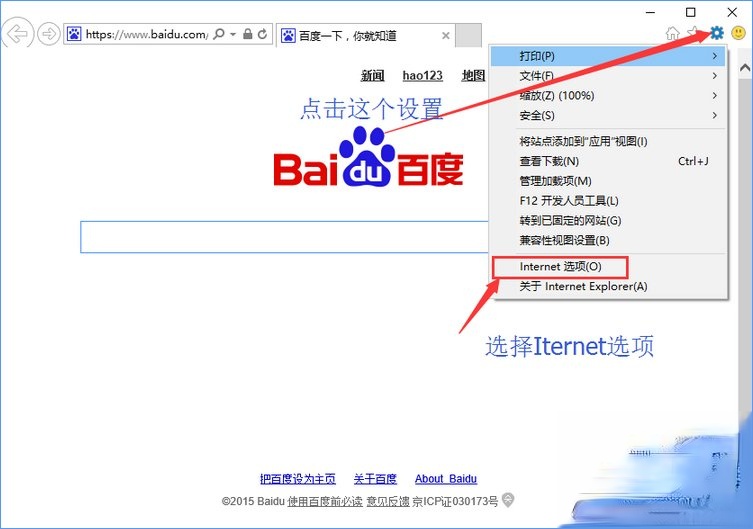Click the Baidu logo image
This screenshot has width=753, height=529.
tap(368, 157)
